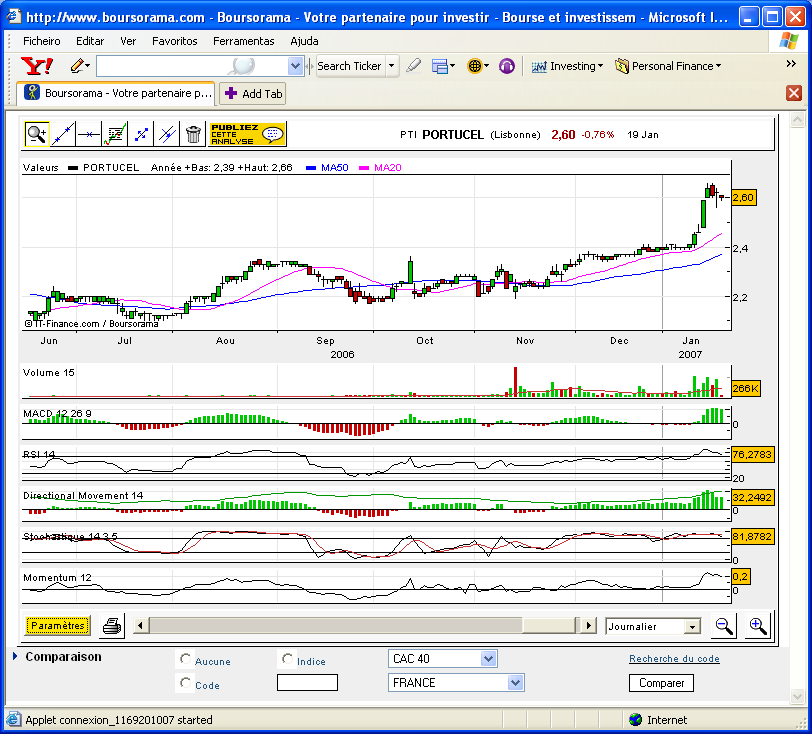Screen dimensions: 812x734
Task: Click the Publiez cette analyse button
Action: tap(247, 133)
